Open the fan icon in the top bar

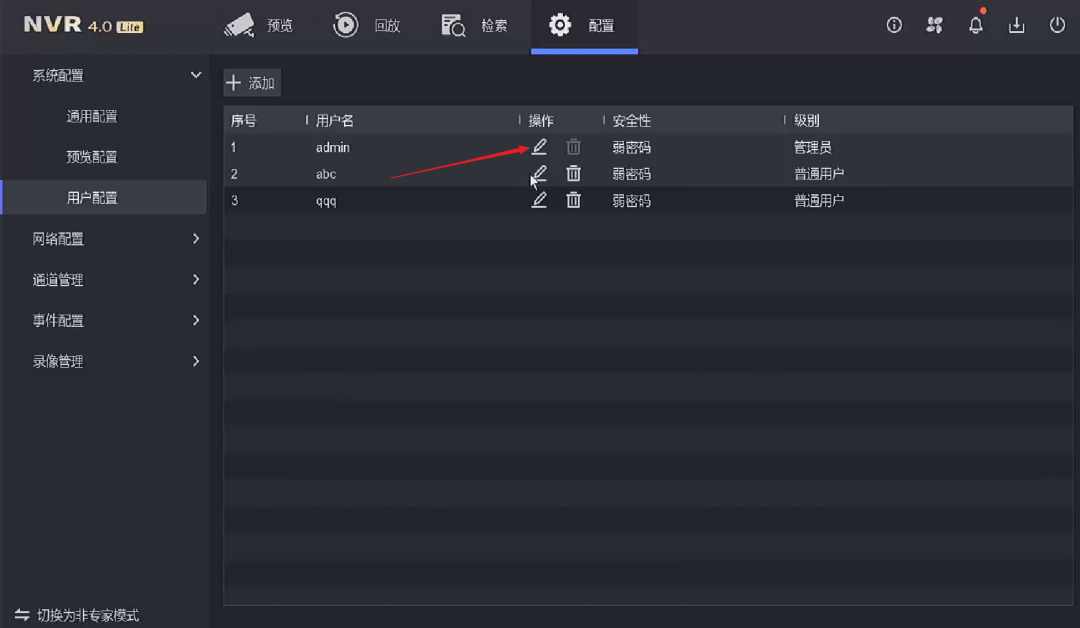(935, 25)
